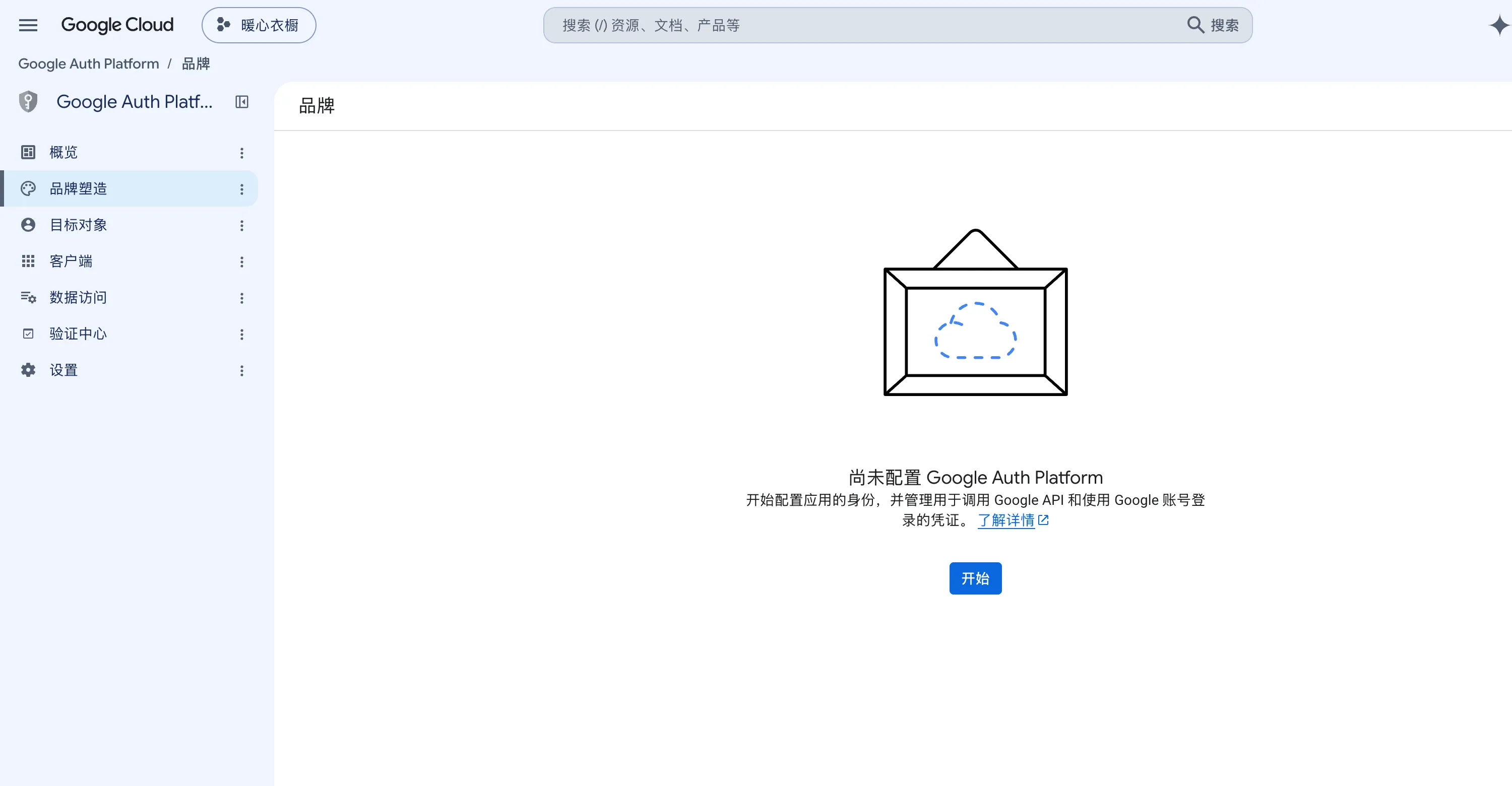Screen dimensions: 1512x786
Task: Open more options for 品牌塑造
Action: [242, 189]
